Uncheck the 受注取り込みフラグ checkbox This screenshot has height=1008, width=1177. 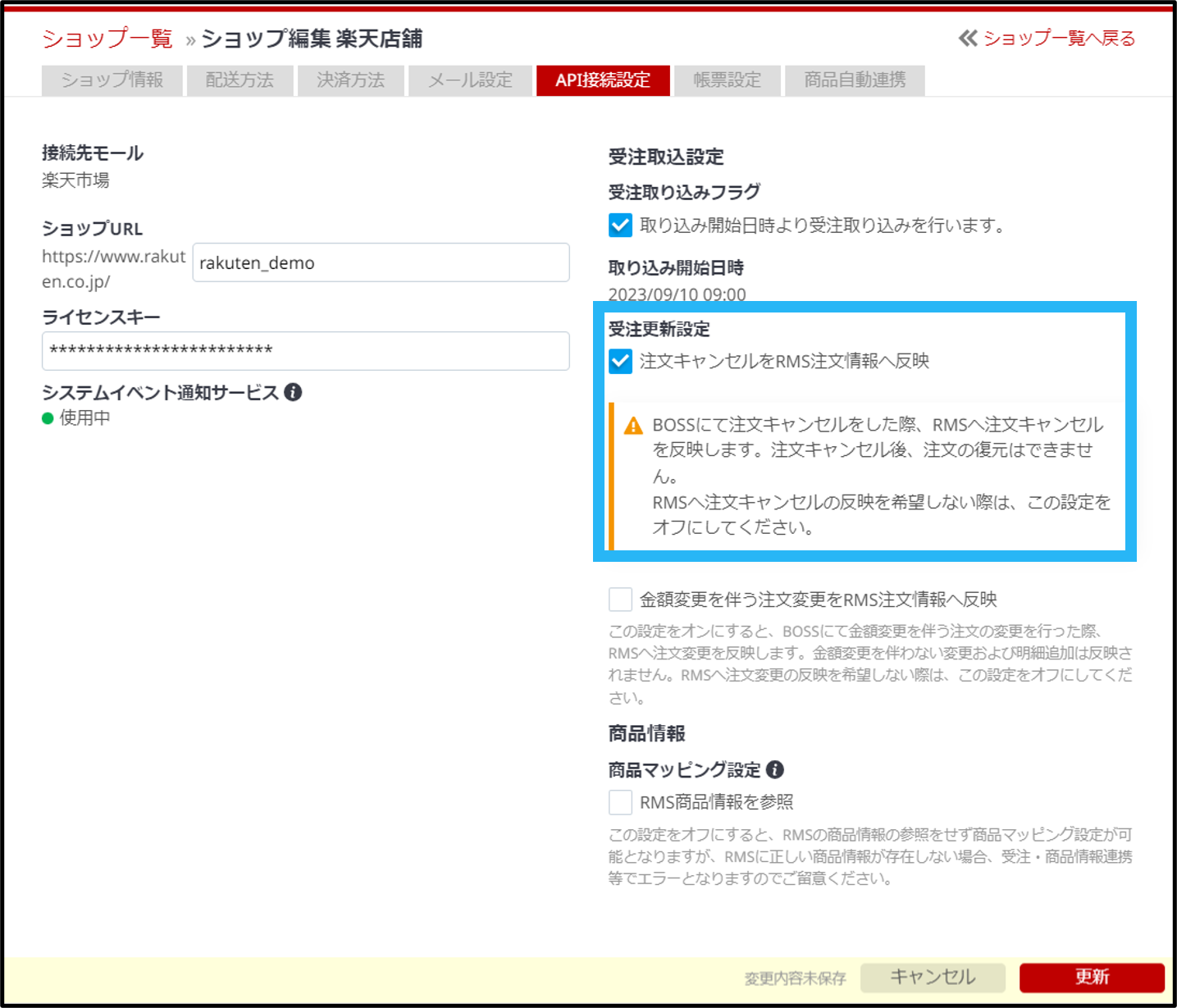620,225
